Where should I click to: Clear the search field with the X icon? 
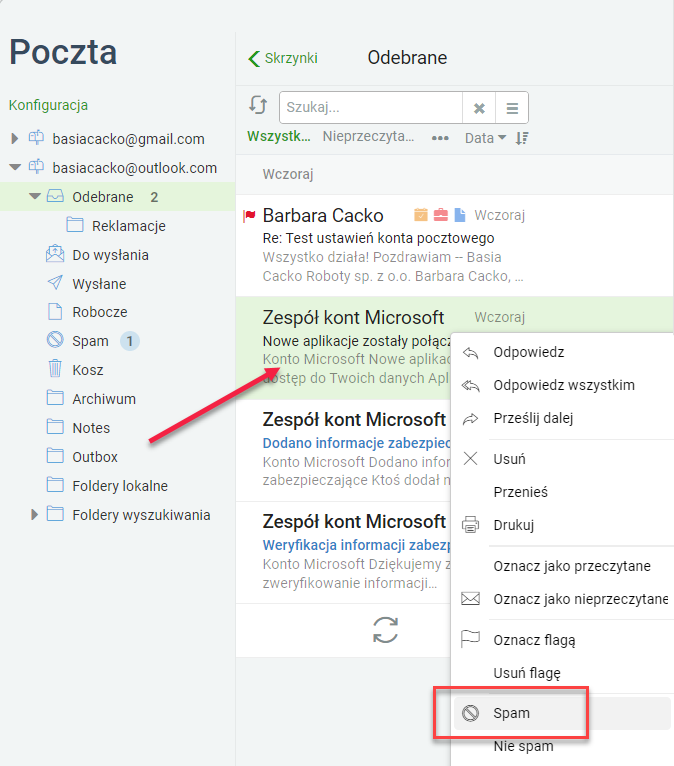tap(479, 108)
